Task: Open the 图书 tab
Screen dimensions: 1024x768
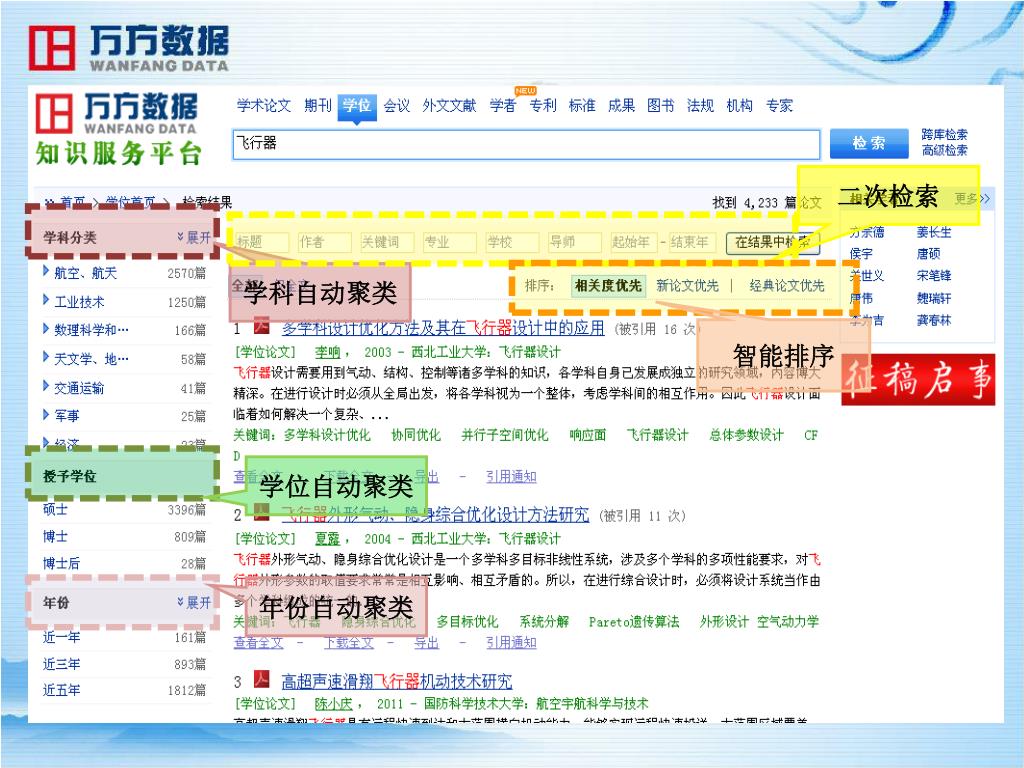Action: coord(660,105)
